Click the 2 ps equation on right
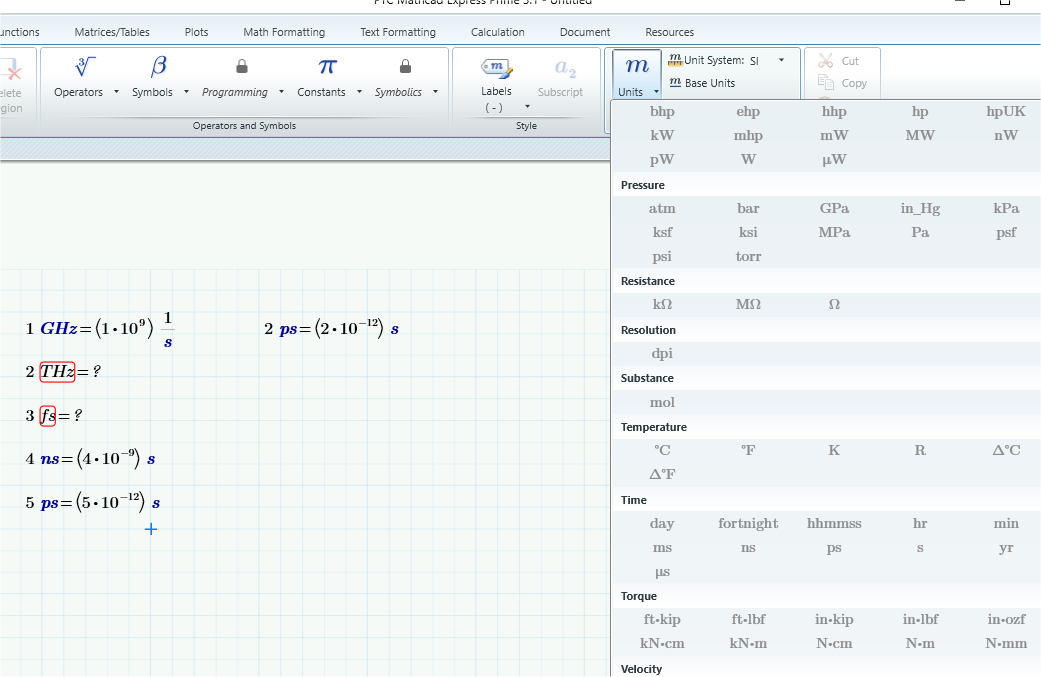1041x677 pixels. 331,329
